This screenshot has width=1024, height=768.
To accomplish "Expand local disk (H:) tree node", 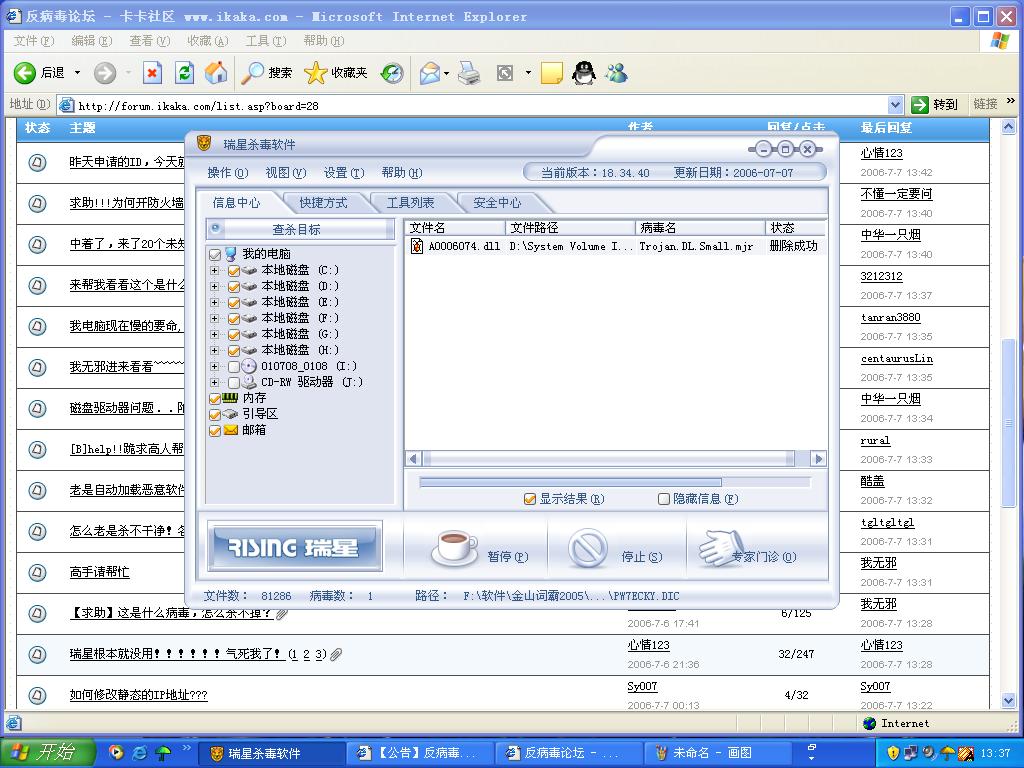I will tap(214, 350).
